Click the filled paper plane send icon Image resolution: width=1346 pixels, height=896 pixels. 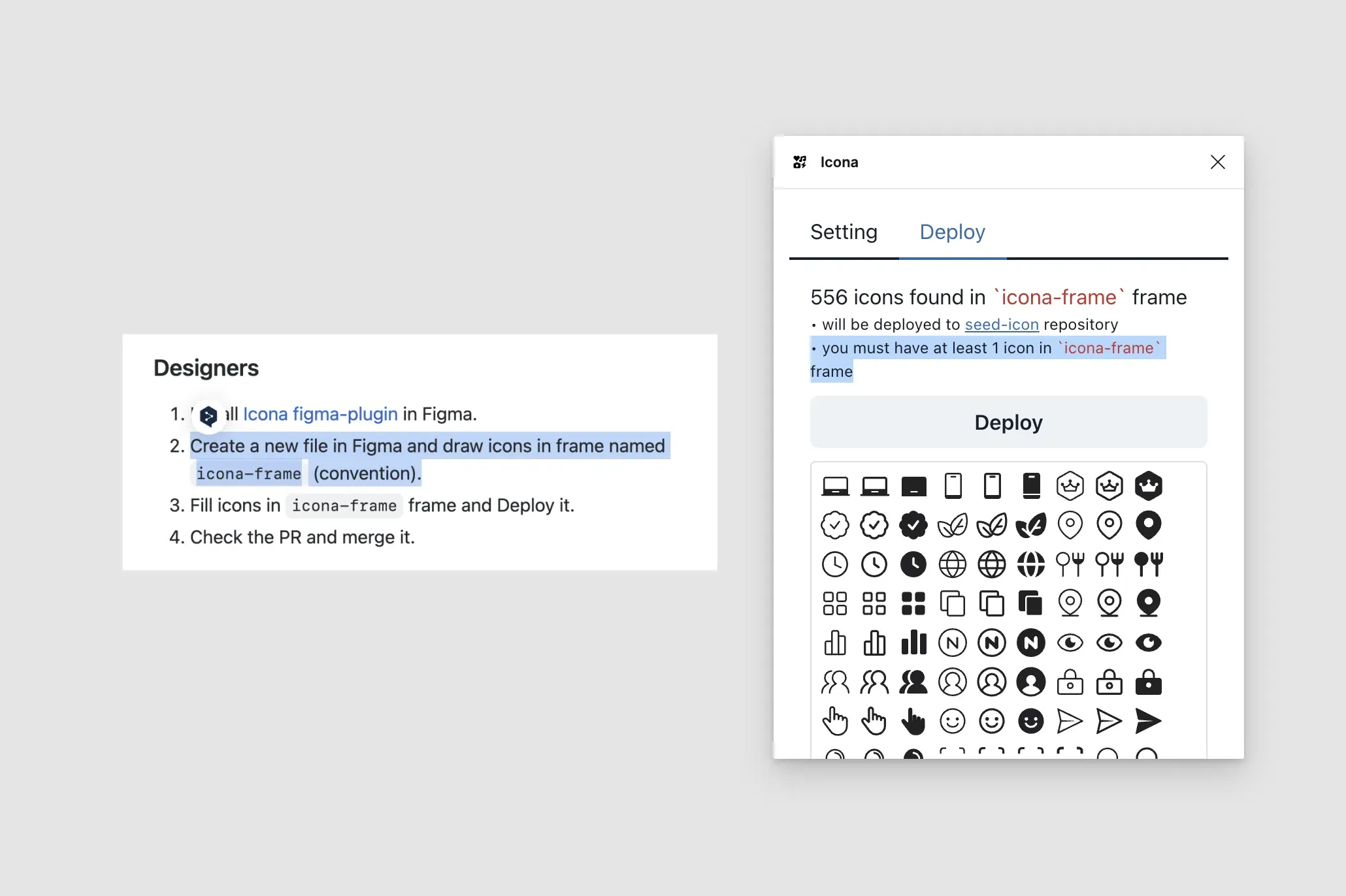[1149, 721]
